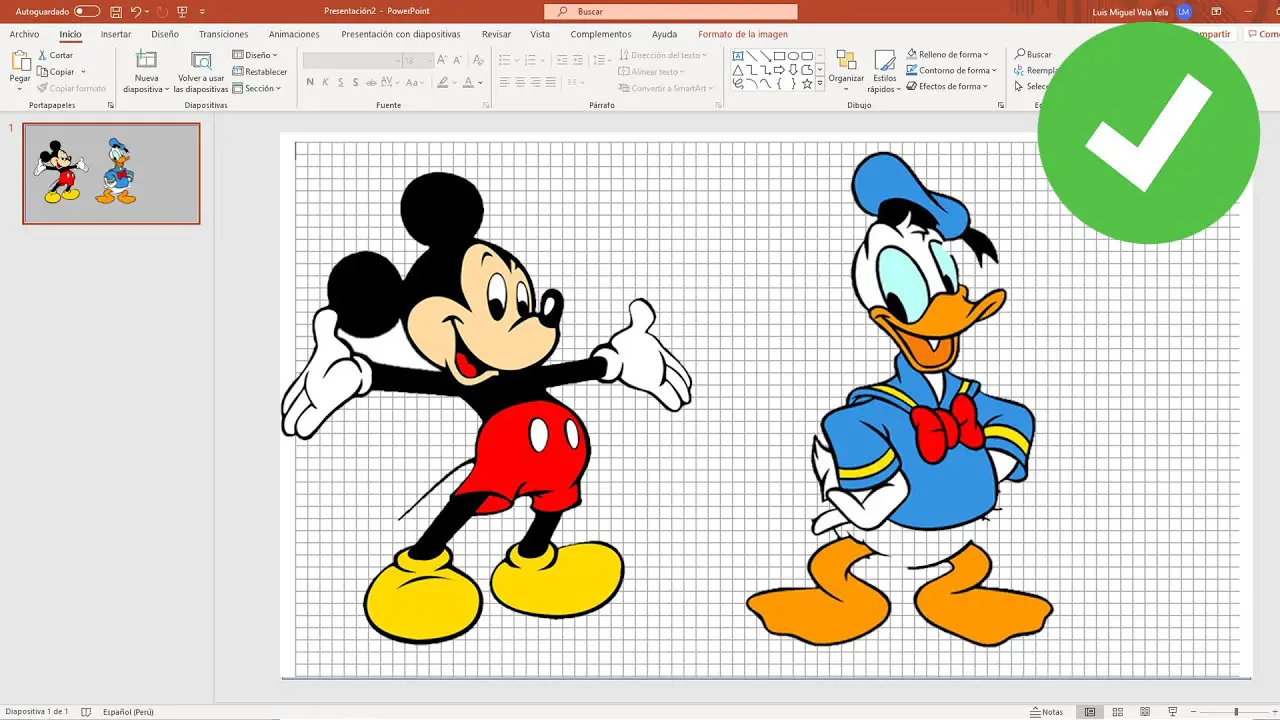
Task: Open Formato de la imagen tab
Action: (x=743, y=34)
